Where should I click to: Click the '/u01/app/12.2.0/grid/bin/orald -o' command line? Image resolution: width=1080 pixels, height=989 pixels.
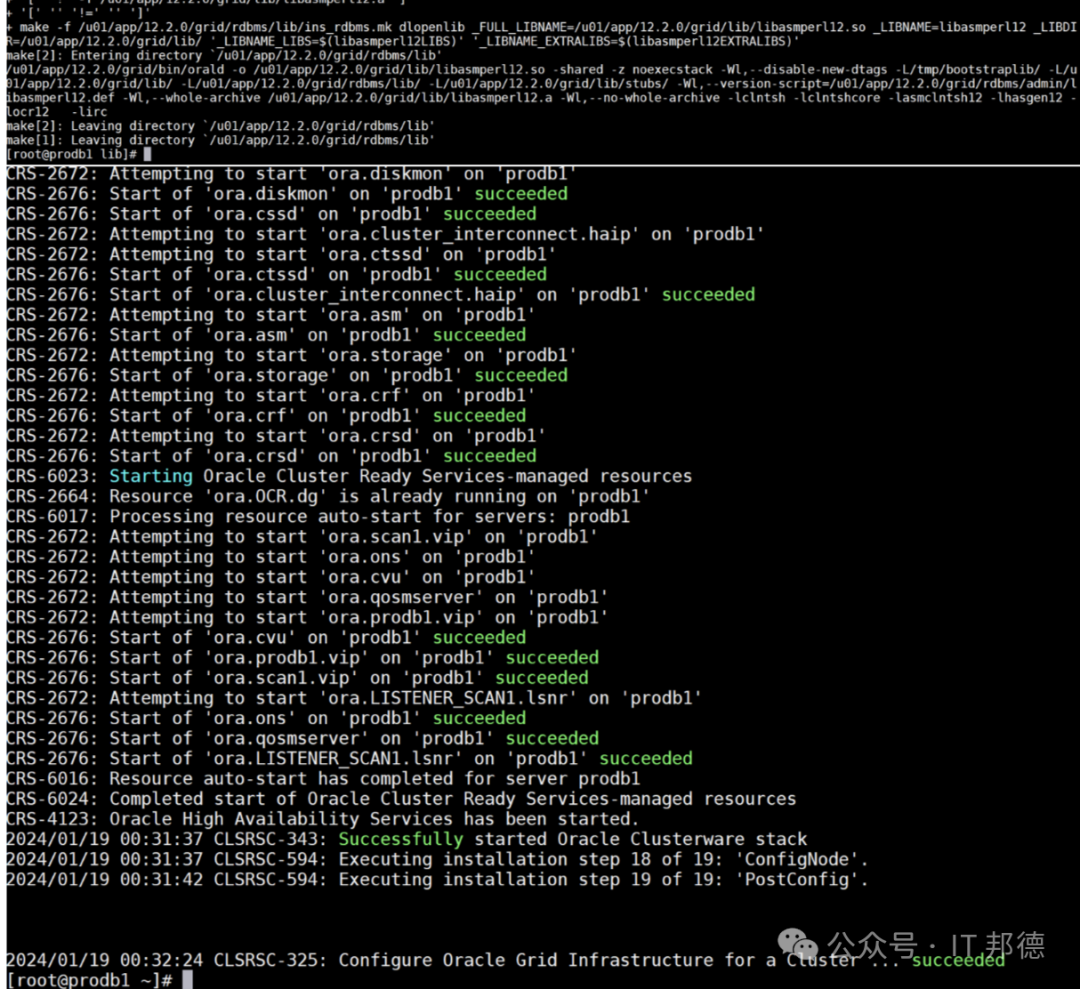click(x=541, y=90)
